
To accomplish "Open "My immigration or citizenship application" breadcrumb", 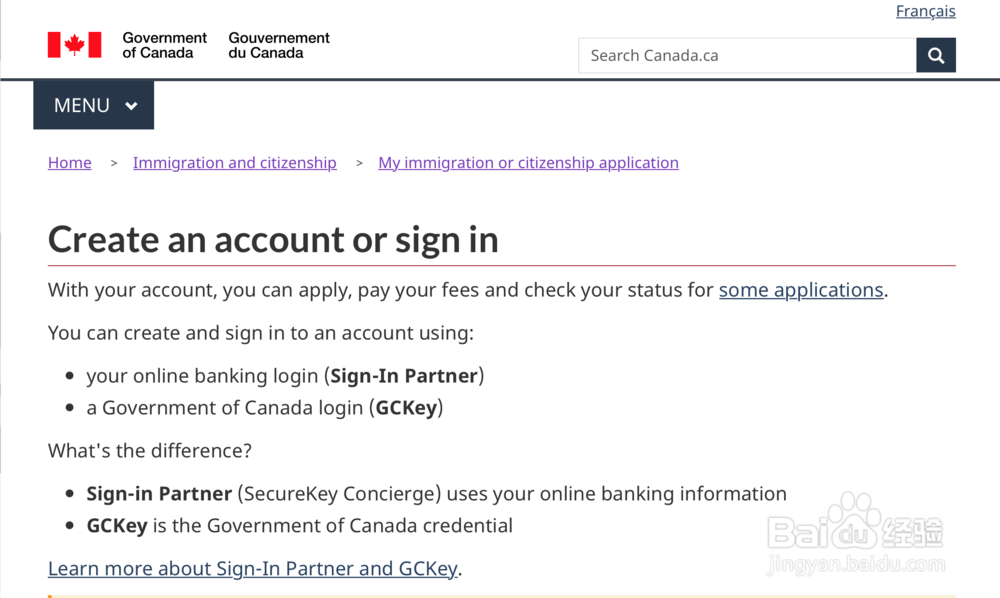I will pyautogui.click(x=528, y=163).
